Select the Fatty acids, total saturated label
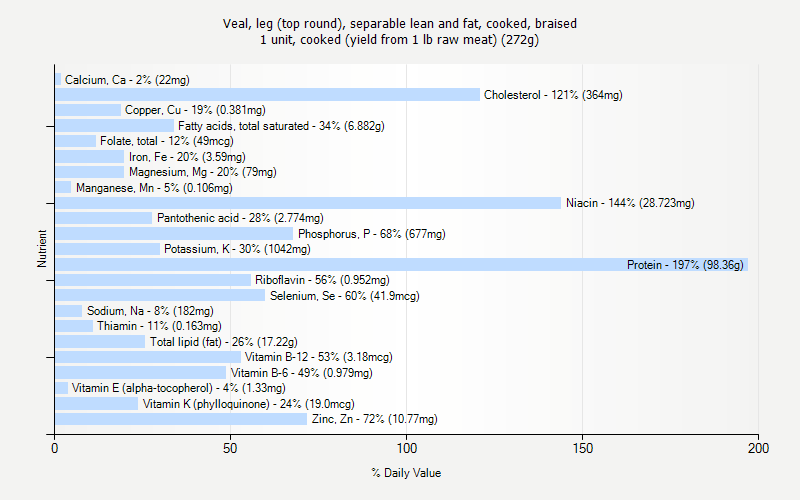 [281, 126]
